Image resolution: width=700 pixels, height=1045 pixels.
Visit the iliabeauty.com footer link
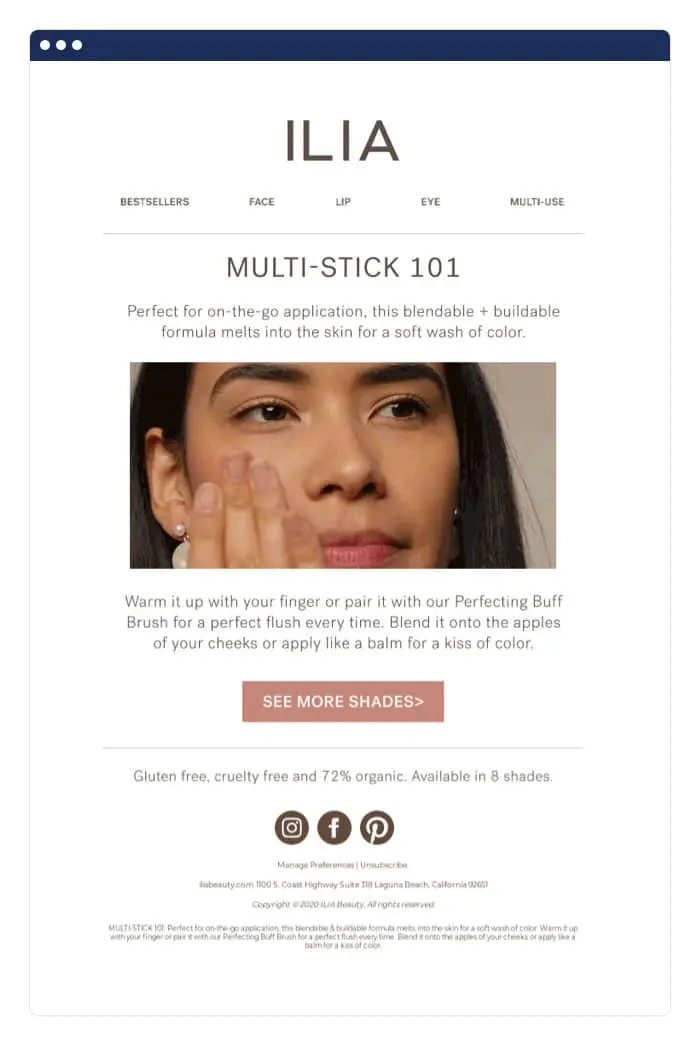(x=227, y=884)
